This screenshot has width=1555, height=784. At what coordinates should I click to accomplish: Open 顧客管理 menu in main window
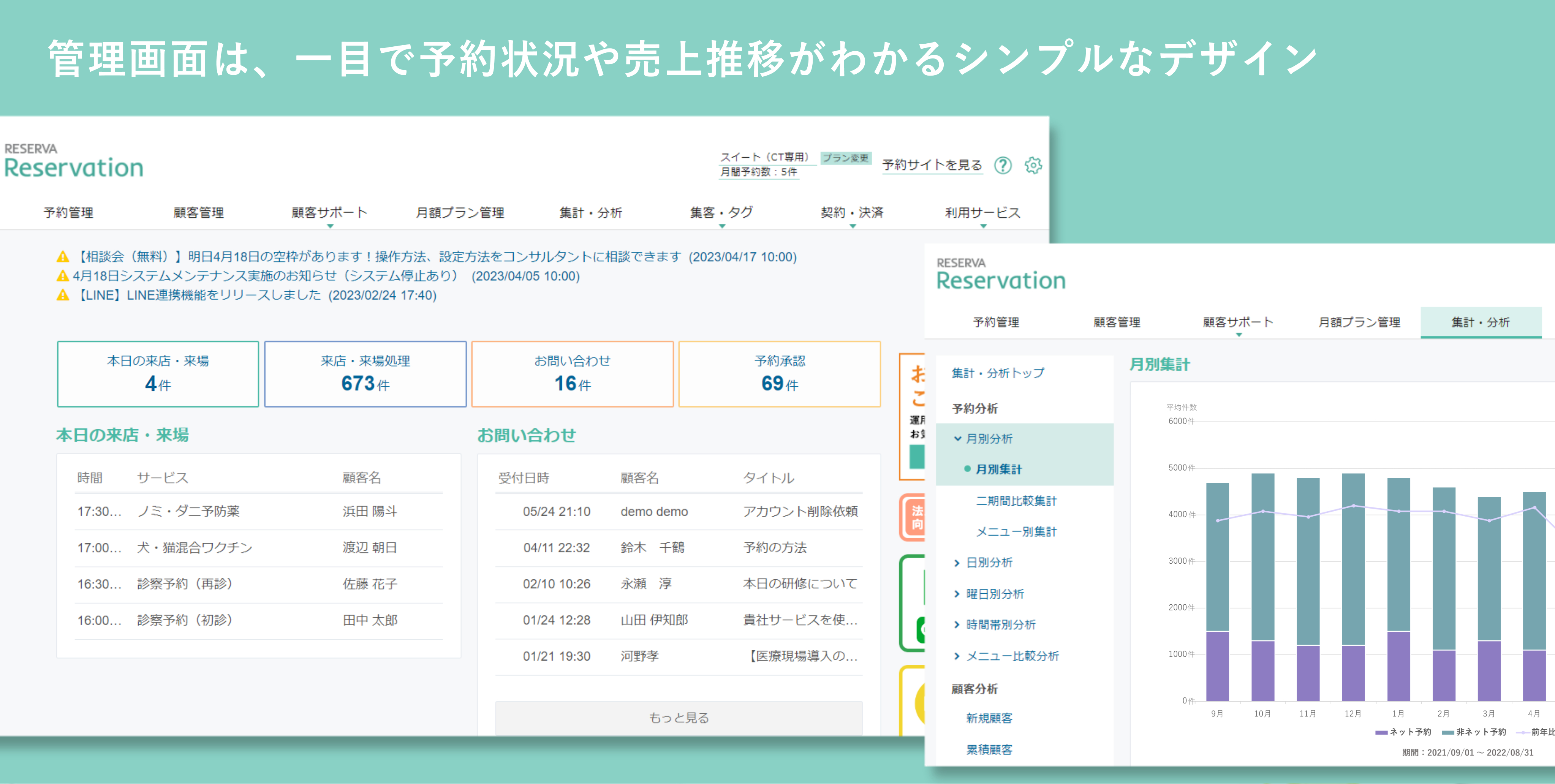tap(199, 213)
